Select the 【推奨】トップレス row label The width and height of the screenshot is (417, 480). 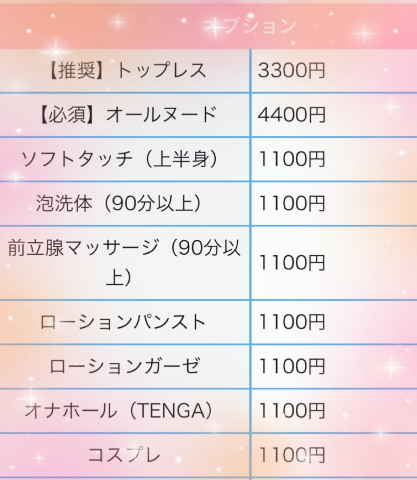coord(126,71)
